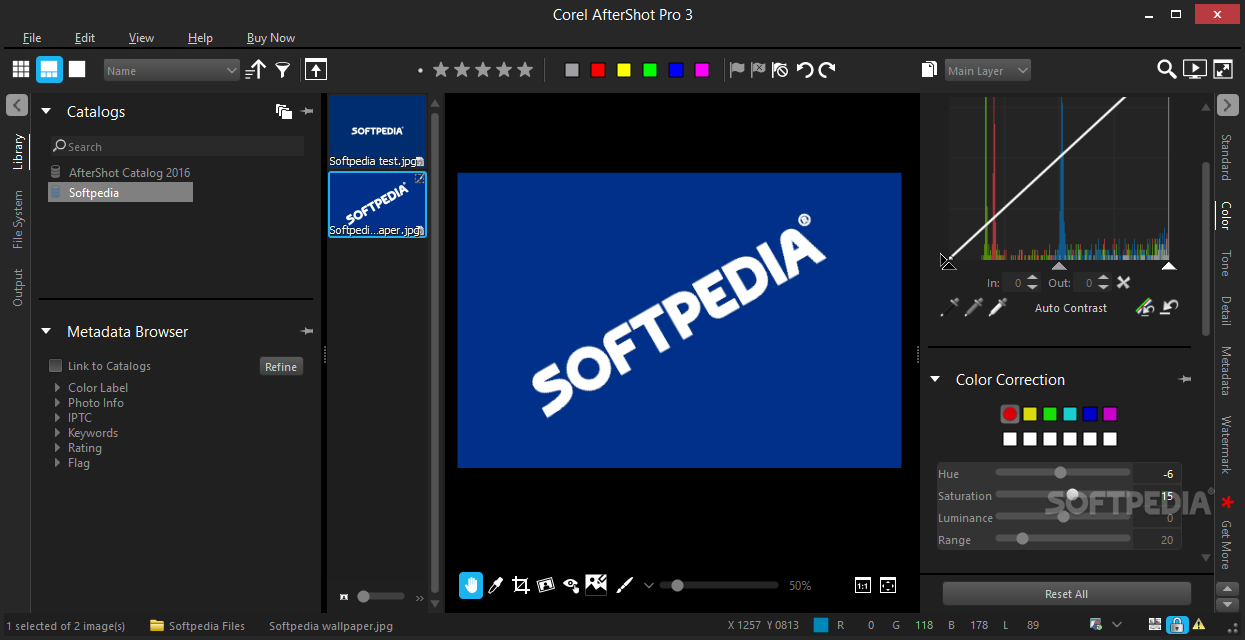Apply Auto Contrast
The height and width of the screenshot is (640, 1245).
tap(1071, 308)
